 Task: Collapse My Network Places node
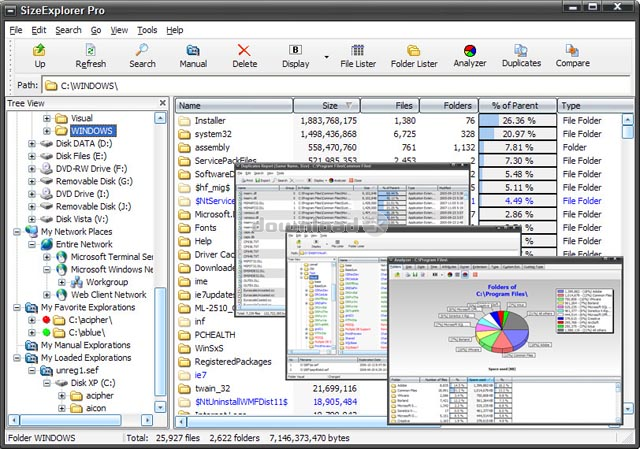click(x=17, y=232)
